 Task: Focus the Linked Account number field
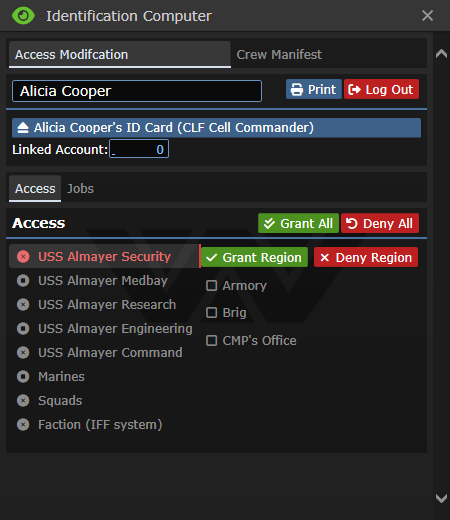point(139,149)
